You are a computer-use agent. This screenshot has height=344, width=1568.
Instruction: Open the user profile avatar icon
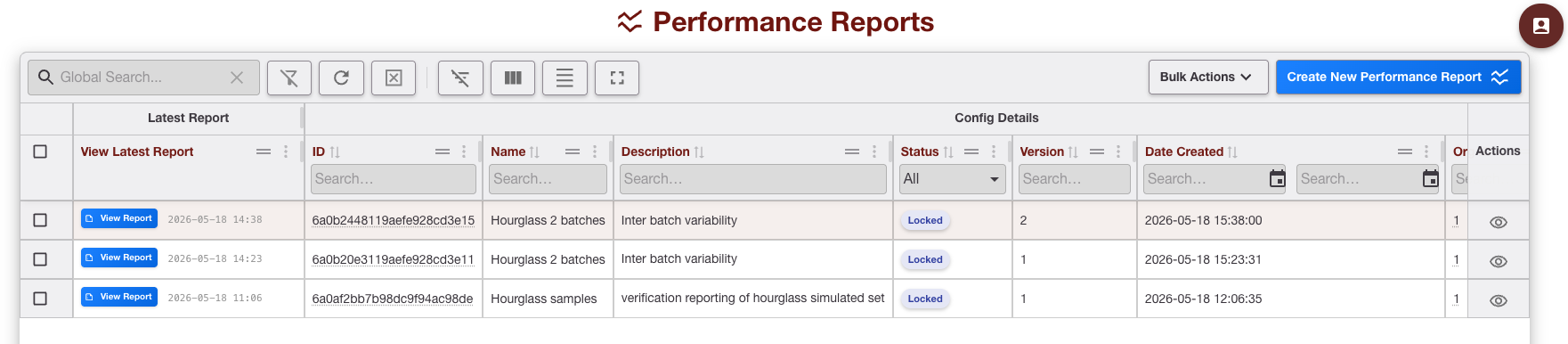coord(1540,26)
